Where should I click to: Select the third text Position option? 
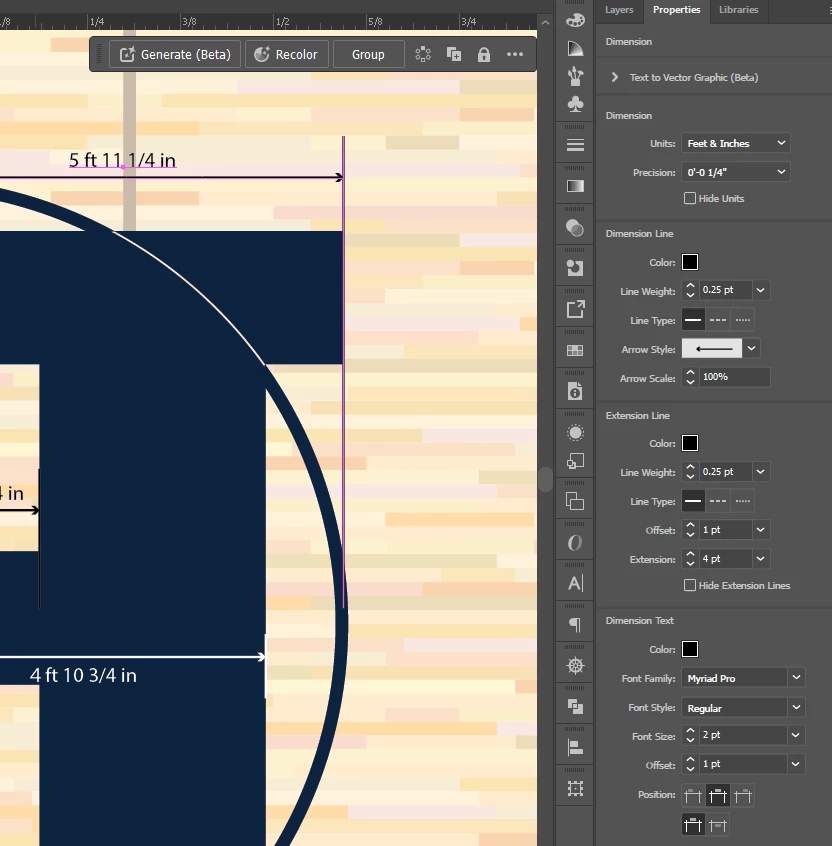coord(742,796)
